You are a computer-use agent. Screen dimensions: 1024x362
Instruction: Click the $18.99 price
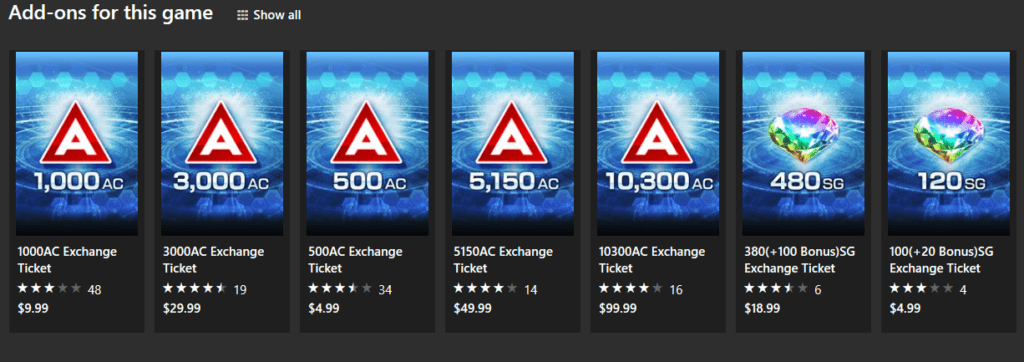coord(763,308)
